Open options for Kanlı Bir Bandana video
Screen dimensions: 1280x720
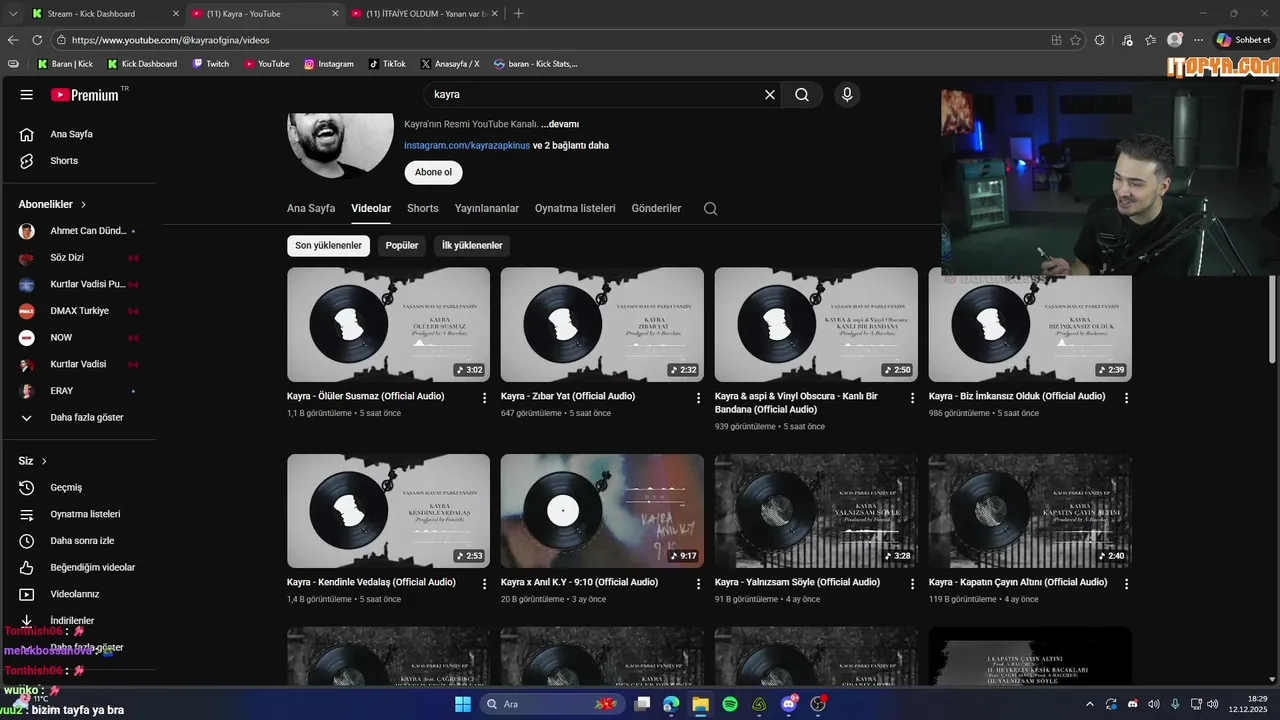click(912, 398)
